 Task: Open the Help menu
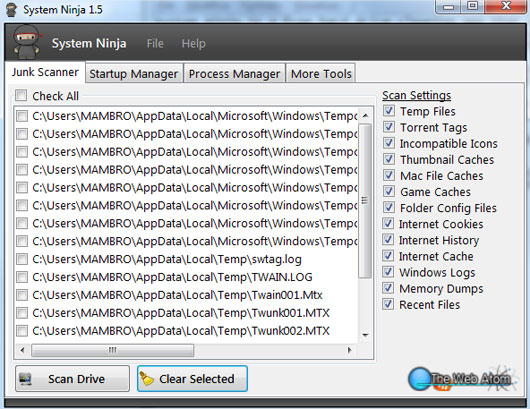[193, 44]
